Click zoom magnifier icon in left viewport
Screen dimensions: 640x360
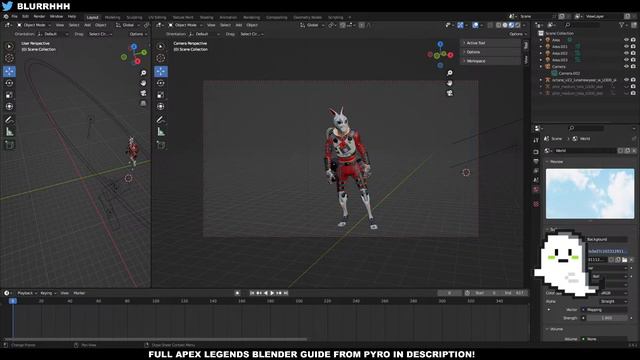tap(143, 73)
